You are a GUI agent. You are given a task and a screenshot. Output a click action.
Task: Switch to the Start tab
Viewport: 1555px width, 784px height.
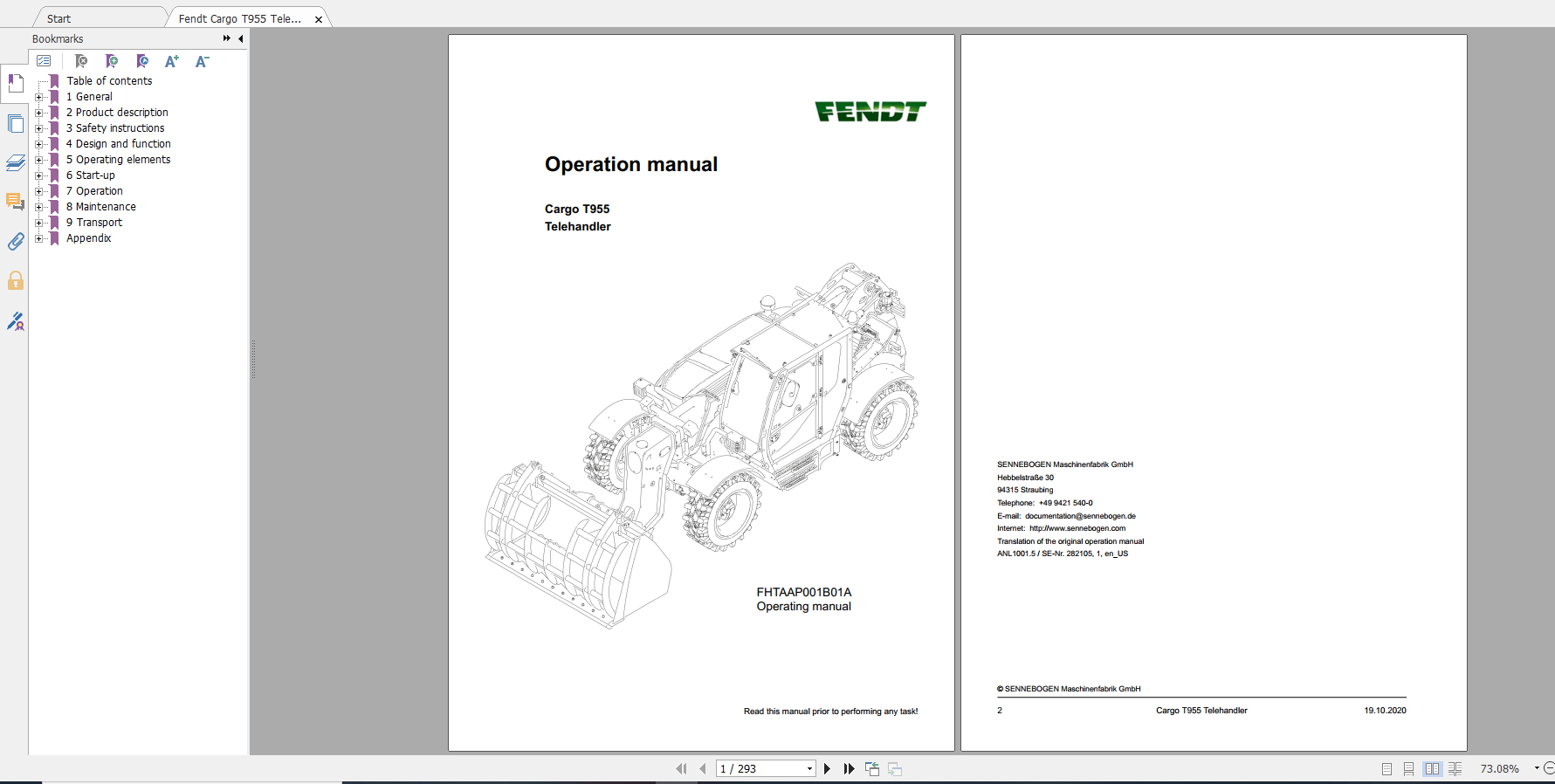coord(58,18)
